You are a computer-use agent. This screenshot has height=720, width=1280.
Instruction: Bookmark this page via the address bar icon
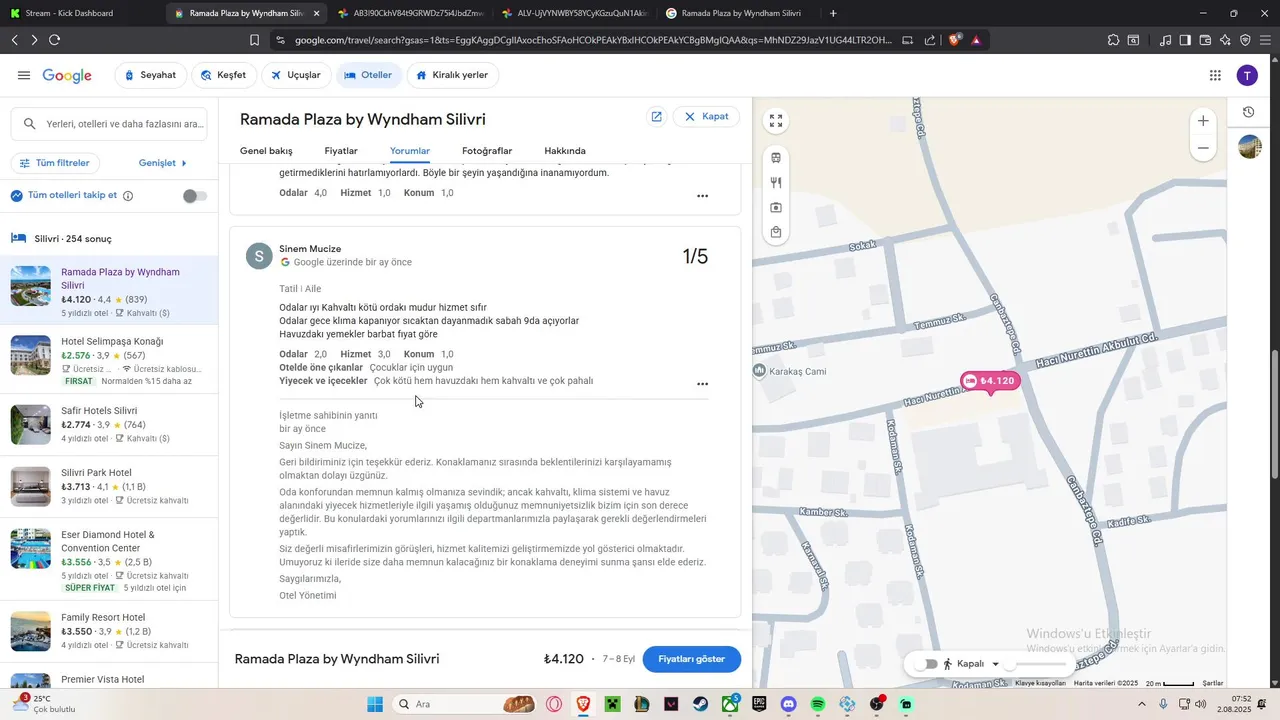[254, 40]
